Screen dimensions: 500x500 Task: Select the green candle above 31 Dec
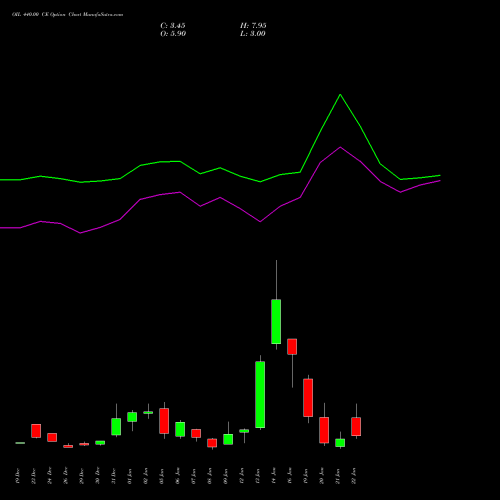coord(116,426)
